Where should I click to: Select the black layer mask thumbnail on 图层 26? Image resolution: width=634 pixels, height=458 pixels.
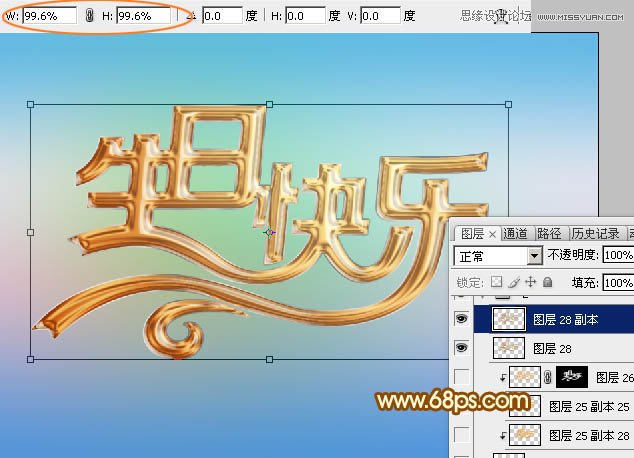tap(572, 377)
